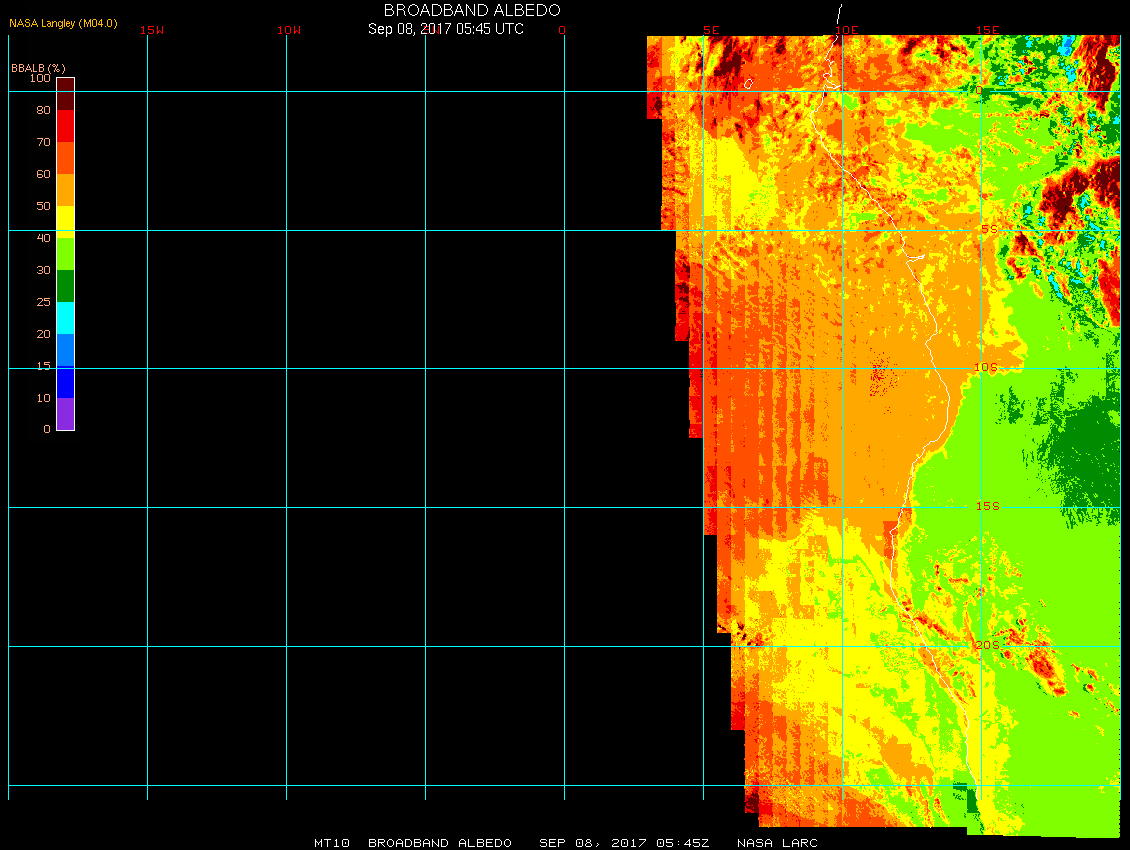
Task: Select the 15S latitude label
Action: [x=988, y=506]
